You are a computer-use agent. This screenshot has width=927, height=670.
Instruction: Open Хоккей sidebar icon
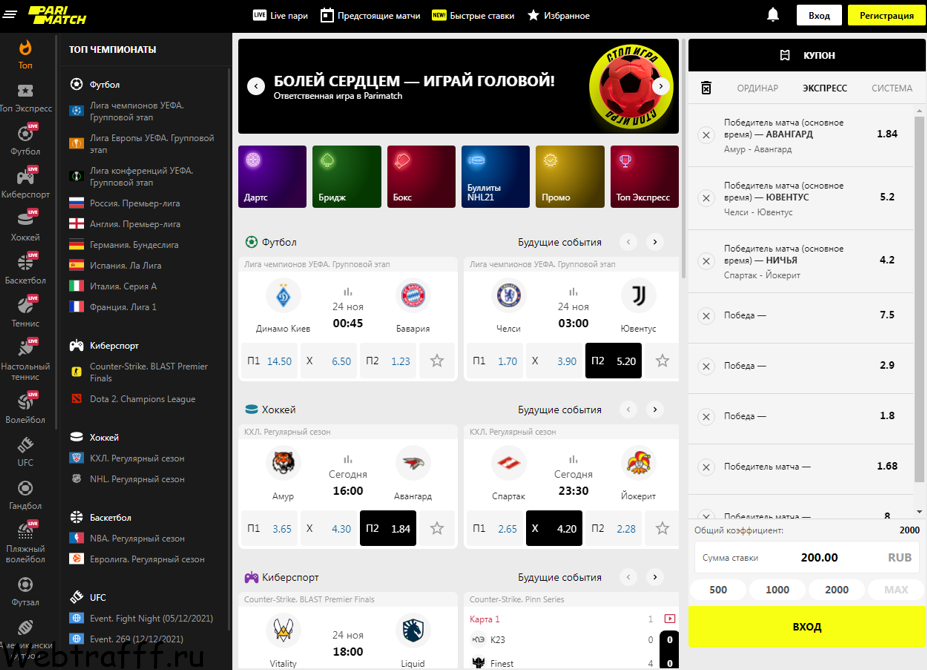click(25, 219)
